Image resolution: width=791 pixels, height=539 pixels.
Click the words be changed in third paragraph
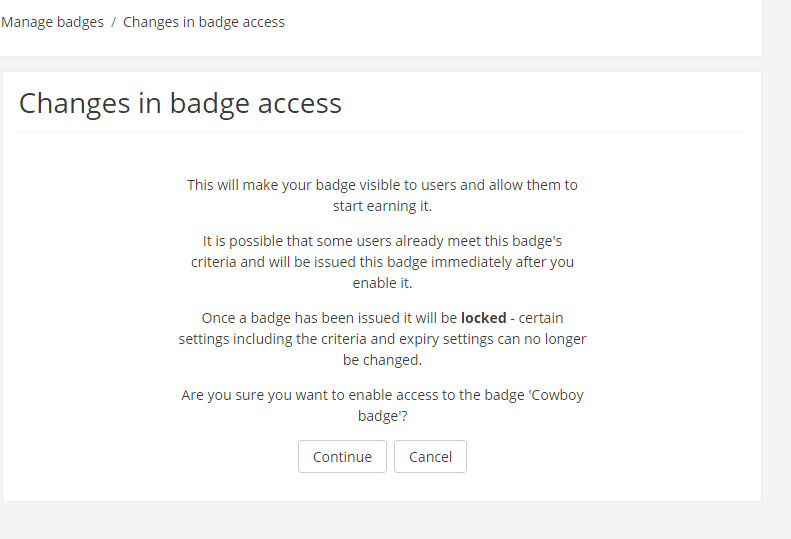(382, 360)
